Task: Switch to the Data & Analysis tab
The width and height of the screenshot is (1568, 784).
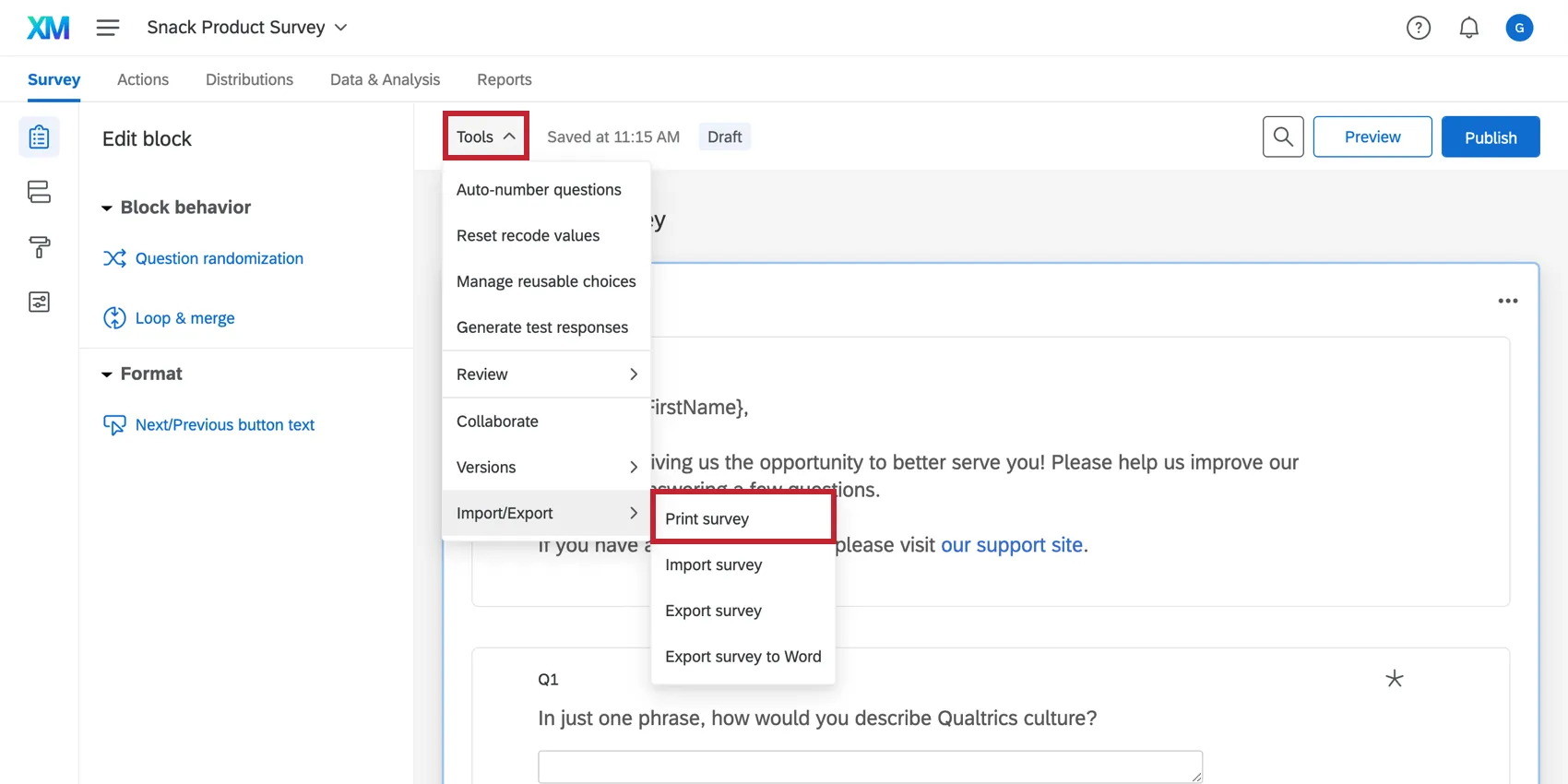Action: click(385, 79)
